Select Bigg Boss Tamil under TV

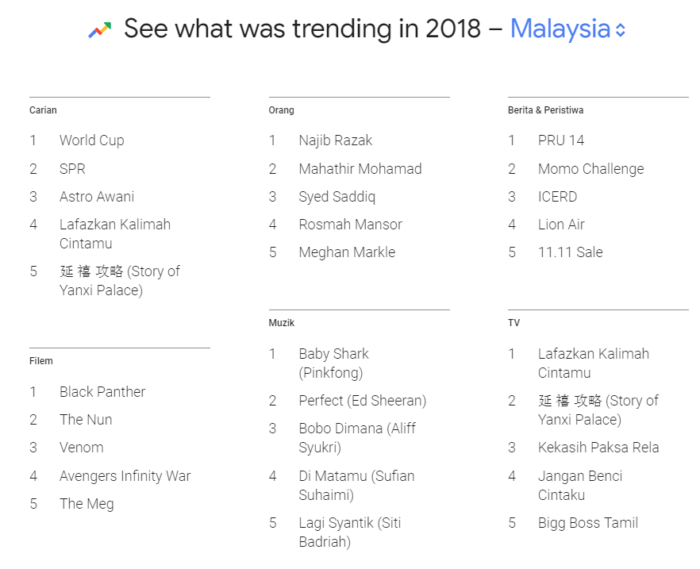pyautogui.click(x=588, y=523)
